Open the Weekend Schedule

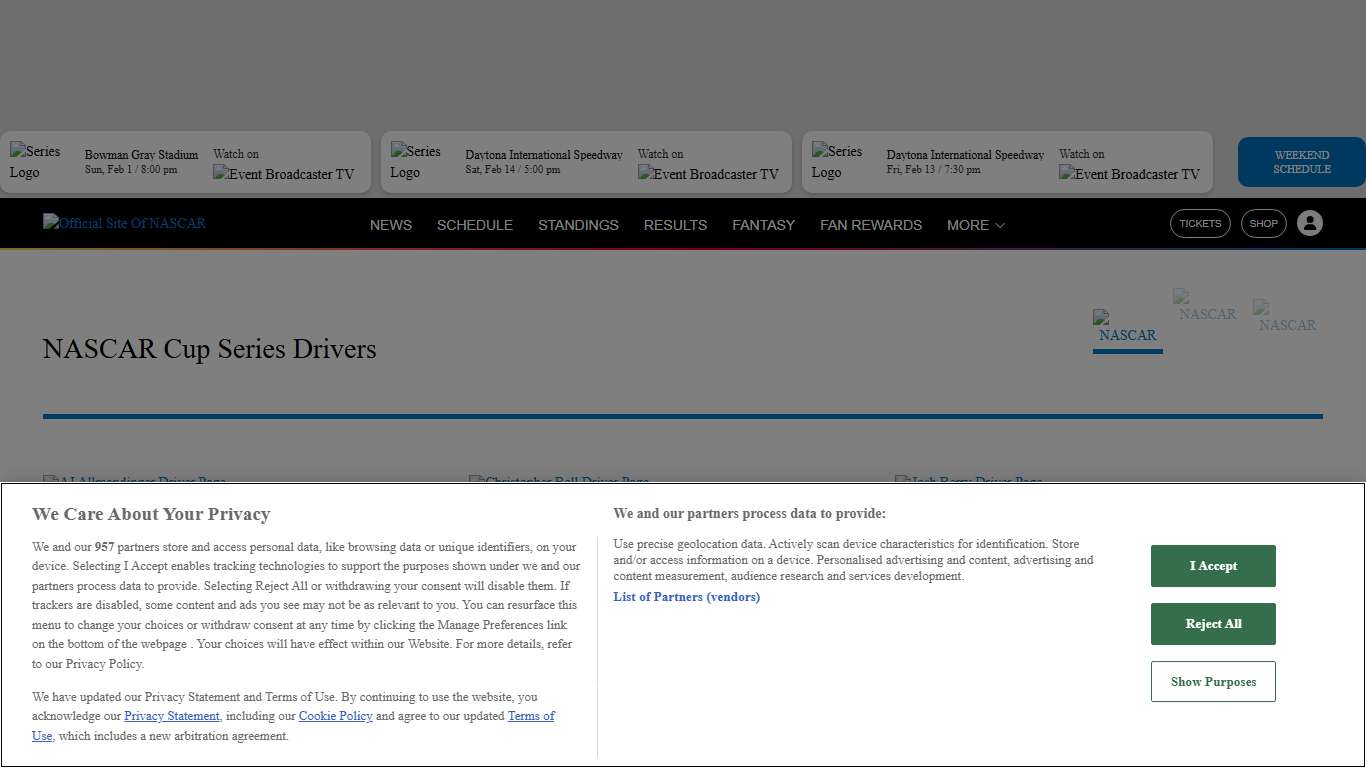1301,161
